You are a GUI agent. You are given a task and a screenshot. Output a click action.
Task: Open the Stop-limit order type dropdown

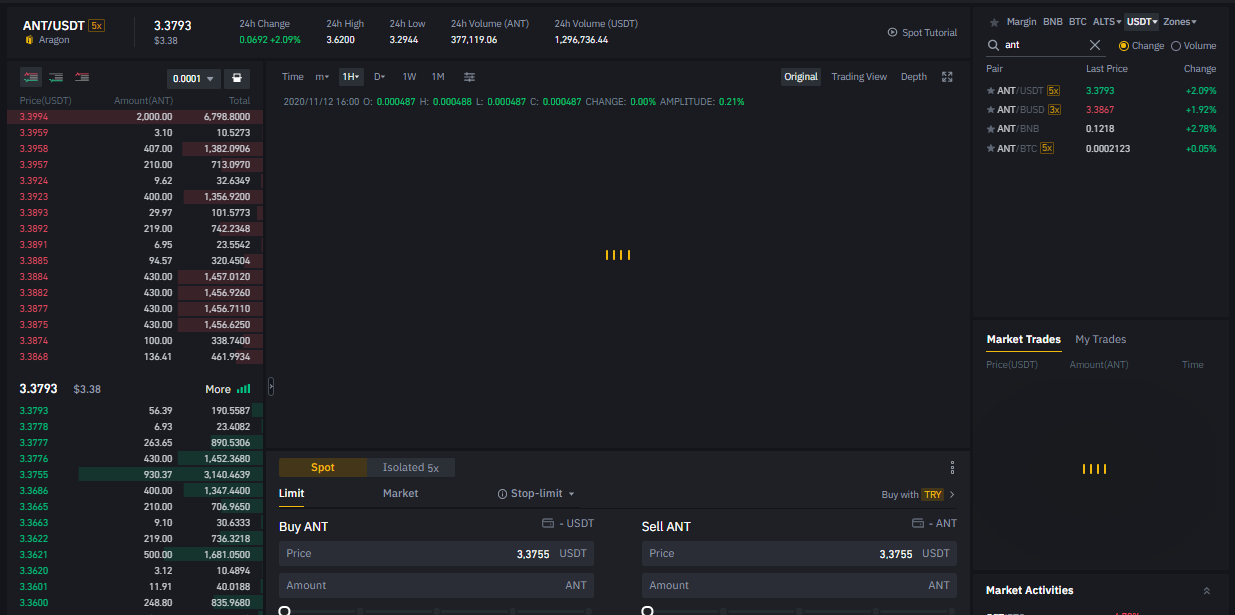point(544,494)
